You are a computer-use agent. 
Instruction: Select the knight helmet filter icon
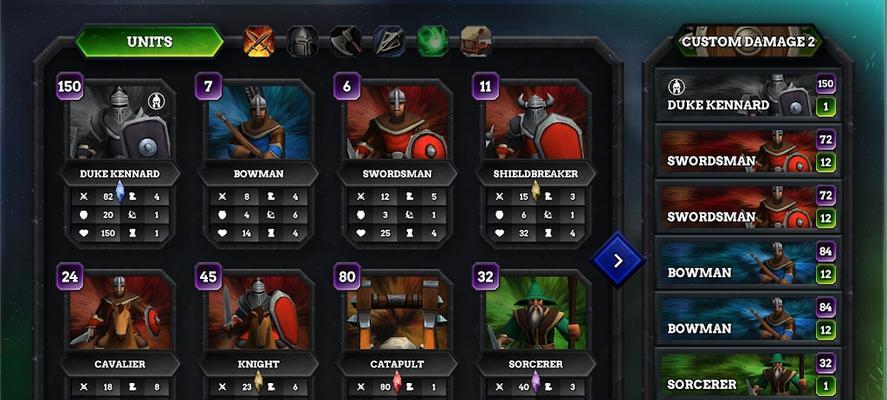pyautogui.click(x=303, y=41)
